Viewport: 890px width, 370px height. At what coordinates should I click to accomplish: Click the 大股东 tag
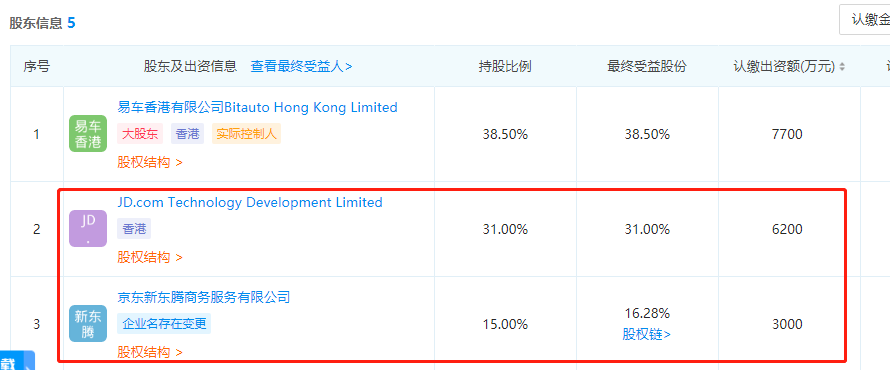(x=140, y=134)
